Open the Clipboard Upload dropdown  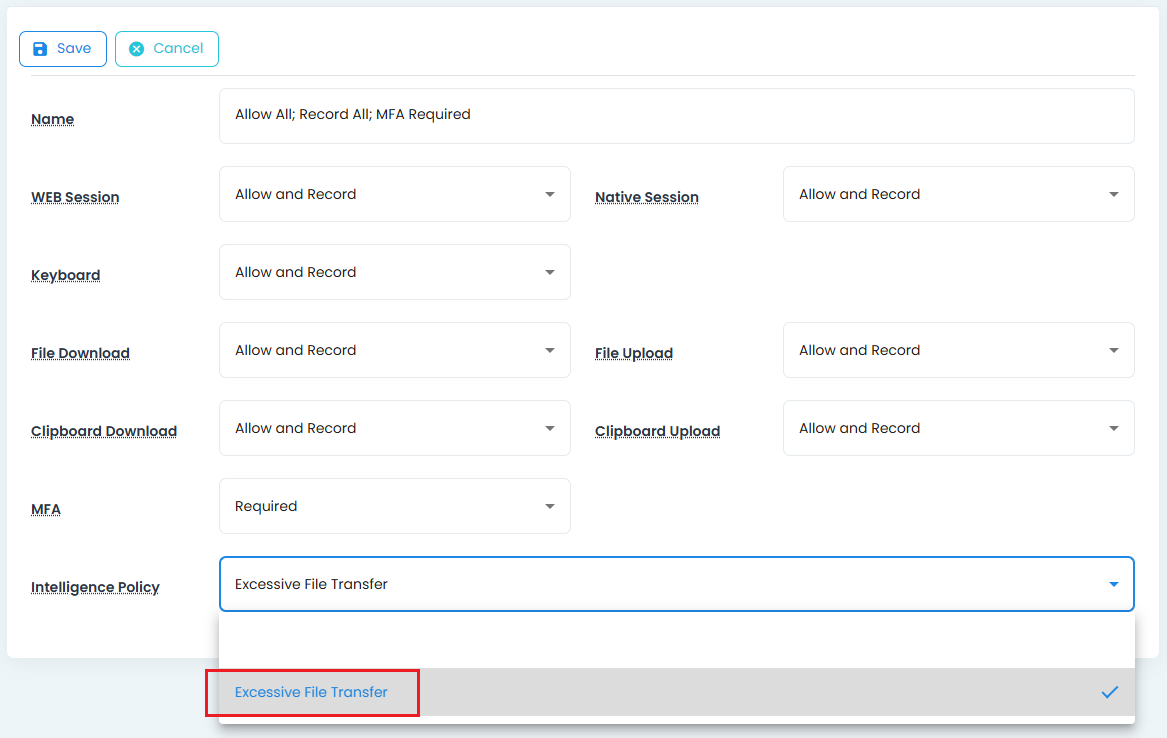[958, 428]
